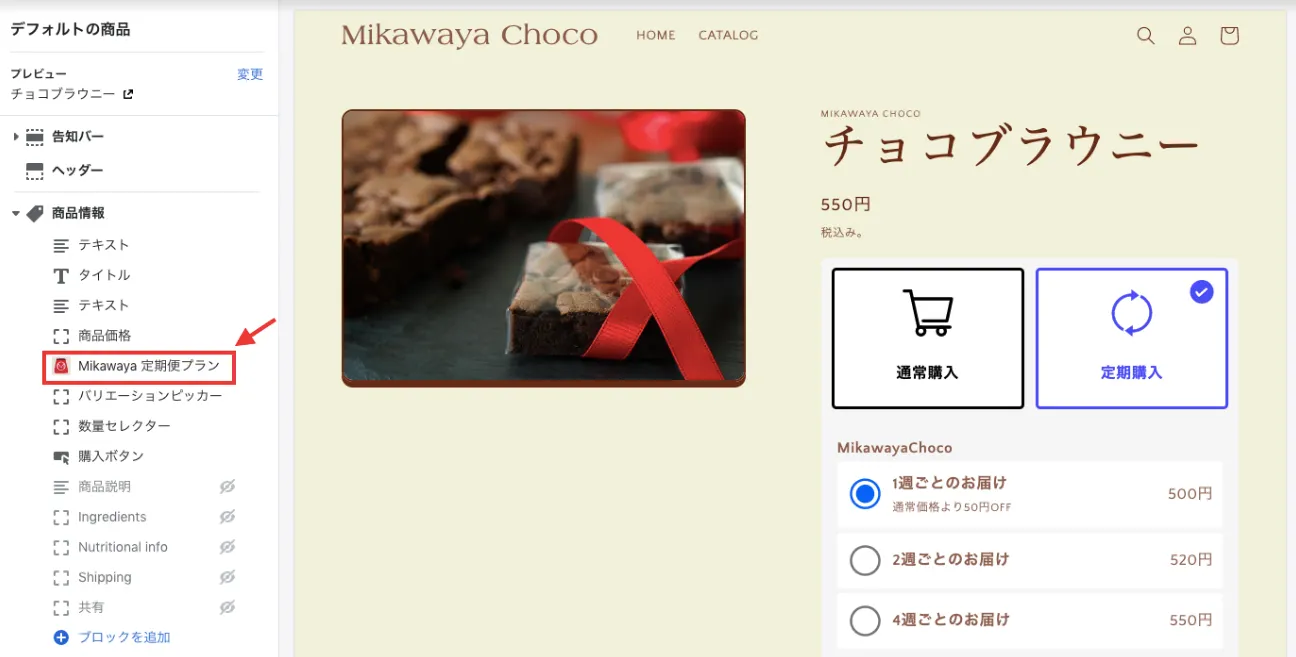Open preview product in new window icon
Image resolution: width=1296 pixels, height=657 pixels.
(128, 94)
